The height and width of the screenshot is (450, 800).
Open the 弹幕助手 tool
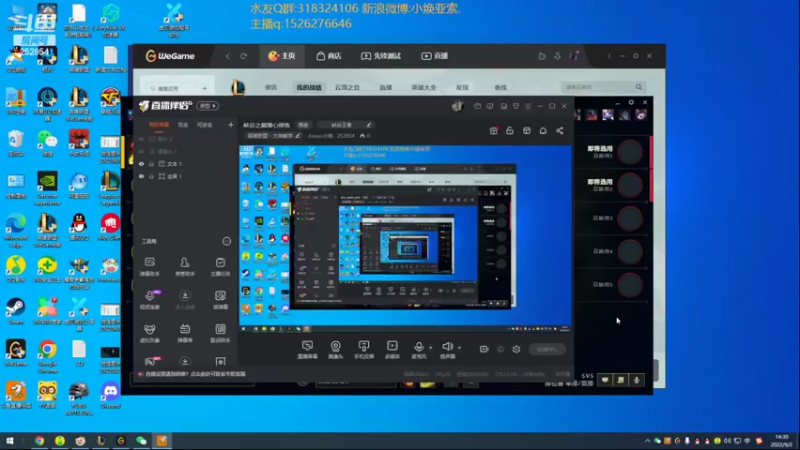[149, 266]
